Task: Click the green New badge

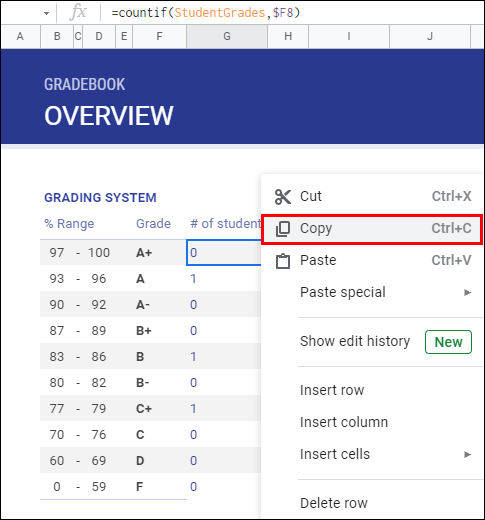Action: 448,342
